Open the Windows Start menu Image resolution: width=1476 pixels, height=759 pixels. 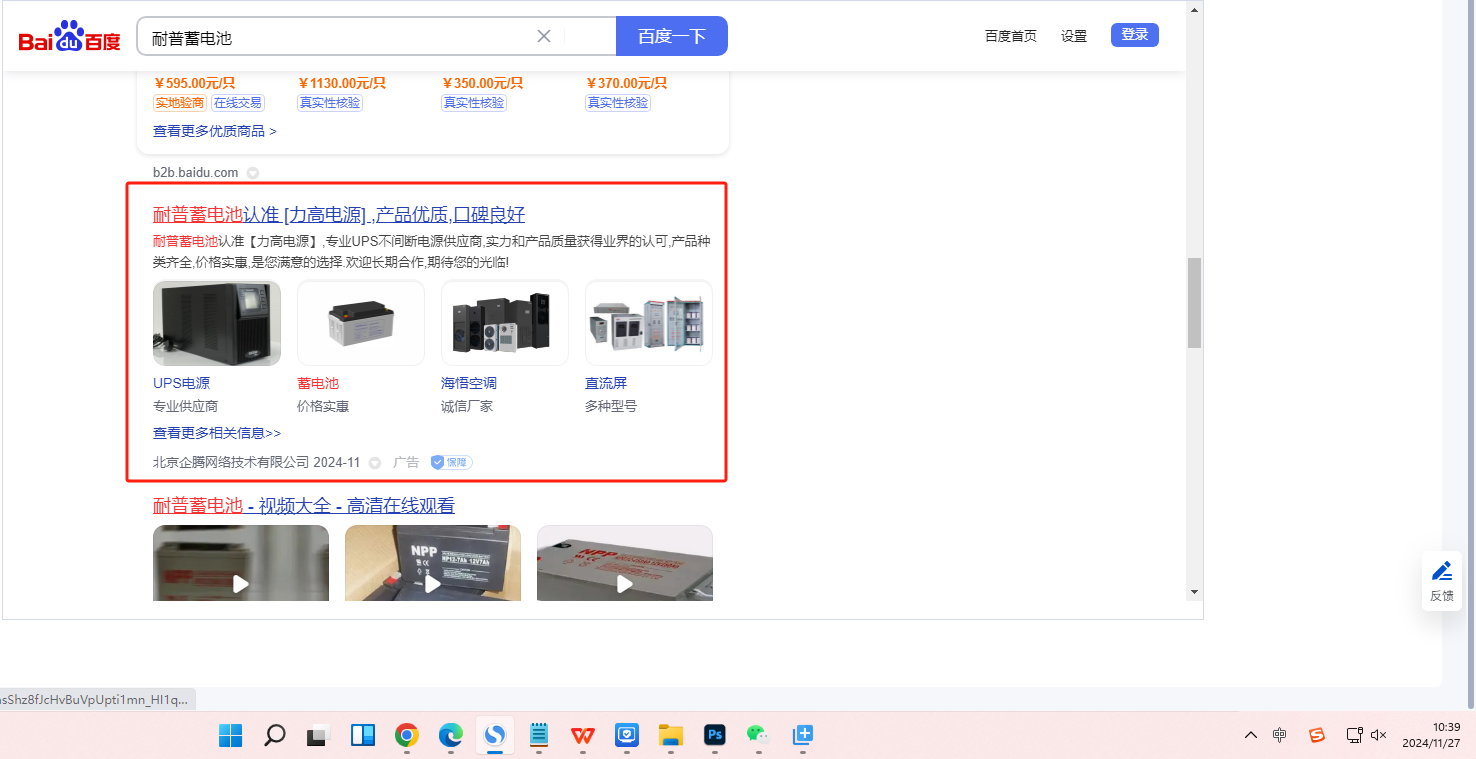point(230,735)
